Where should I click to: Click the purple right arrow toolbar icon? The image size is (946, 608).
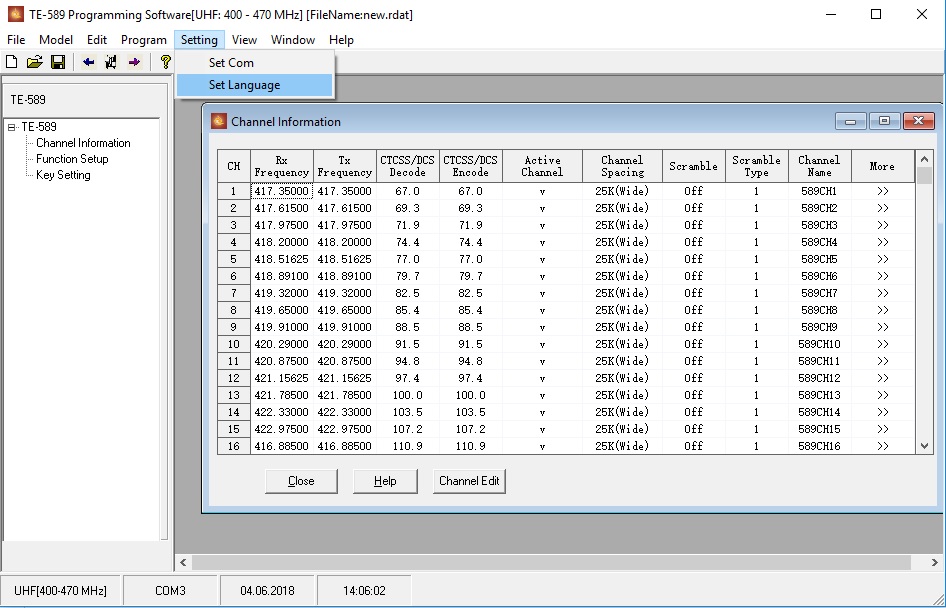(134, 62)
